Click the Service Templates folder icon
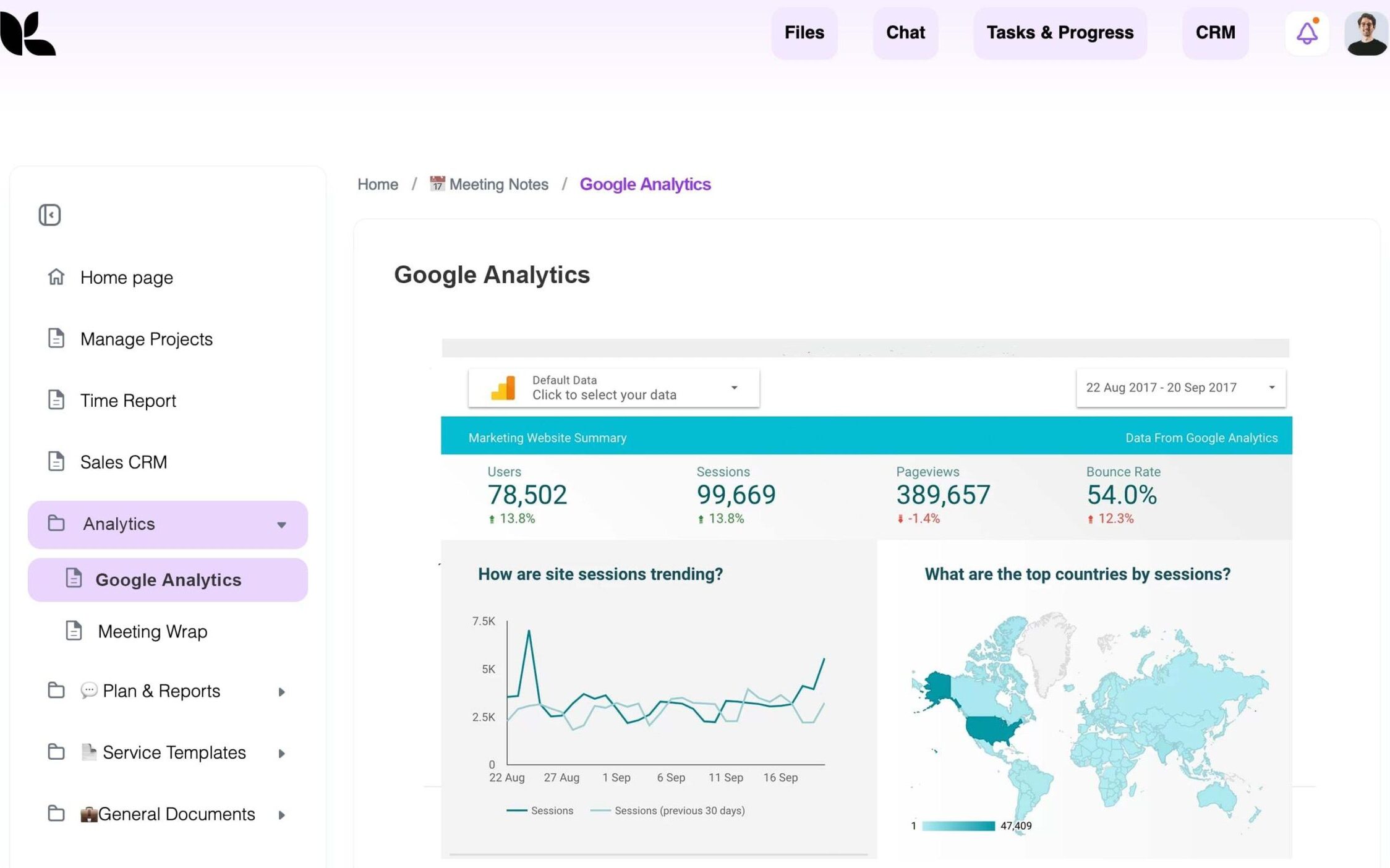This screenshot has width=1390, height=868. 56,752
